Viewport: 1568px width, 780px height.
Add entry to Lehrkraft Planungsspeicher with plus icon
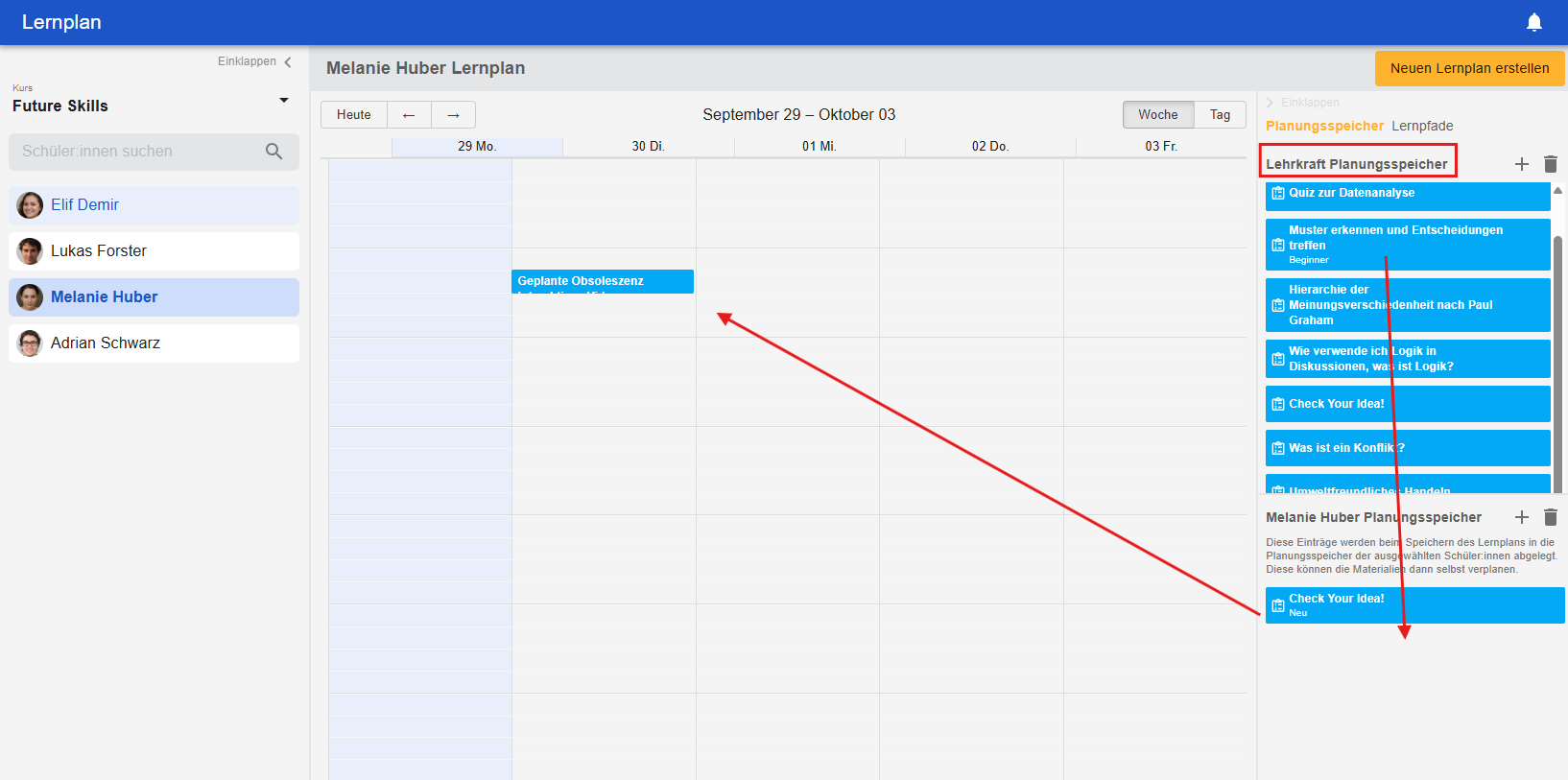tap(1521, 164)
